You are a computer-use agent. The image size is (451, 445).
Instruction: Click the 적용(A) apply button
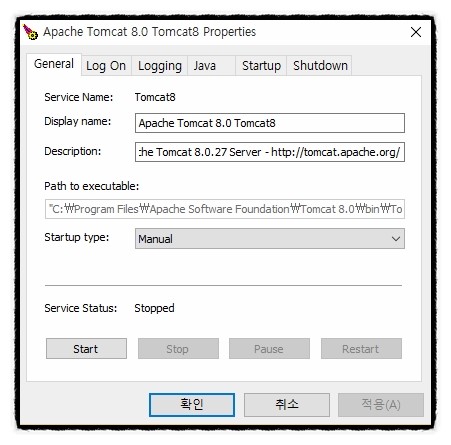coord(381,405)
